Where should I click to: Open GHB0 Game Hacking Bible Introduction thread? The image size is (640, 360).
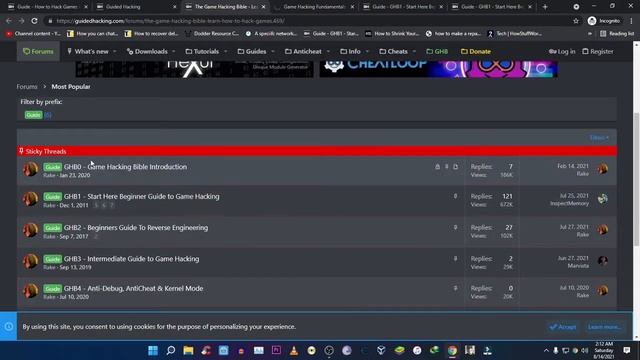coord(125,167)
